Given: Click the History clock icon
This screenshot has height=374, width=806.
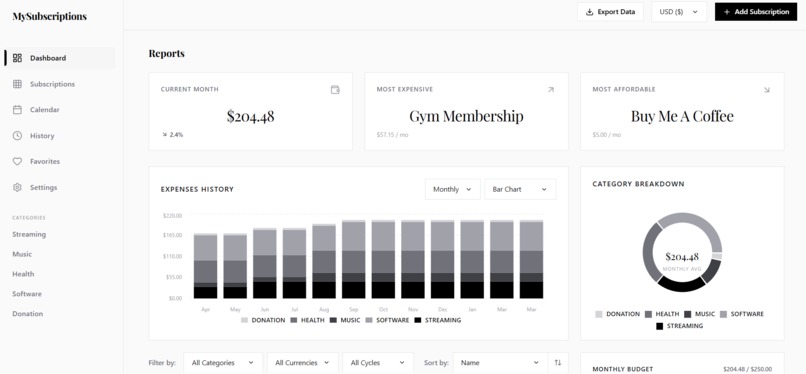Looking at the screenshot, I should click(x=17, y=136).
